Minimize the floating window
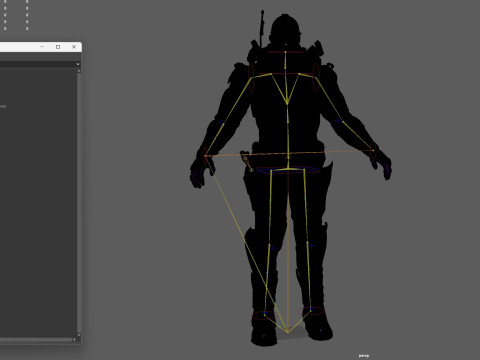 (x=42, y=47)
